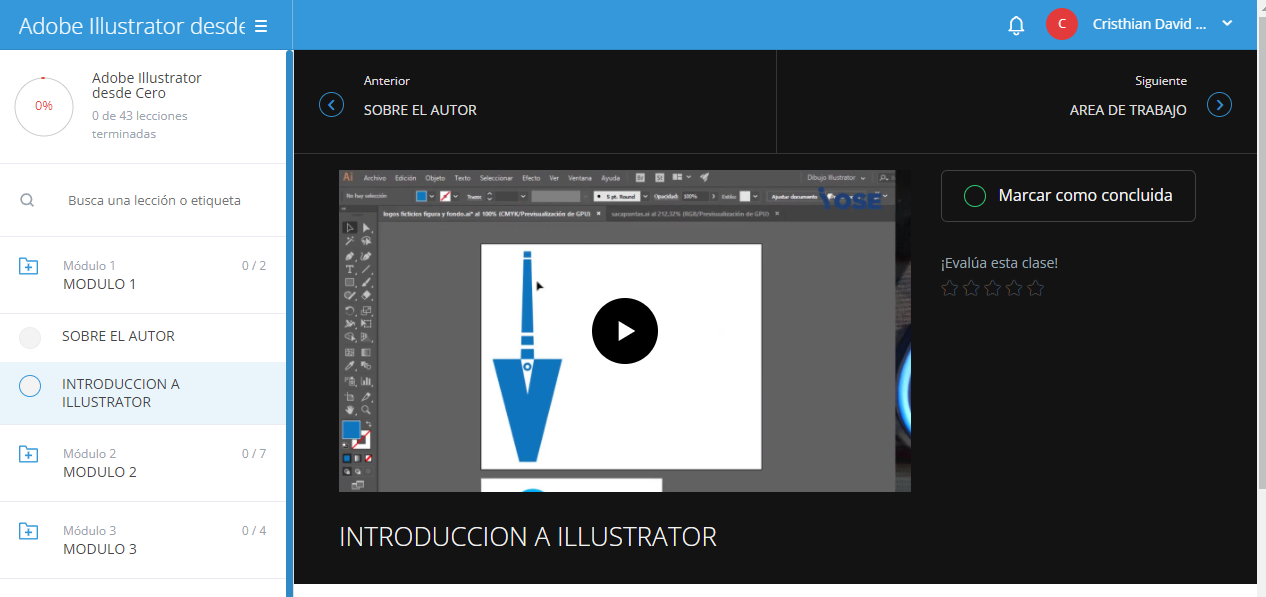Expand the MODULO 3 section
Viewport: 1266px width, 597px height.
(100, 549)
